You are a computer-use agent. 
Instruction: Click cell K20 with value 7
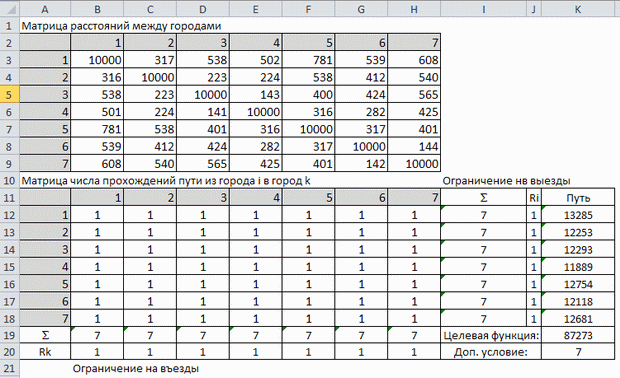click(x=578, y=352)
